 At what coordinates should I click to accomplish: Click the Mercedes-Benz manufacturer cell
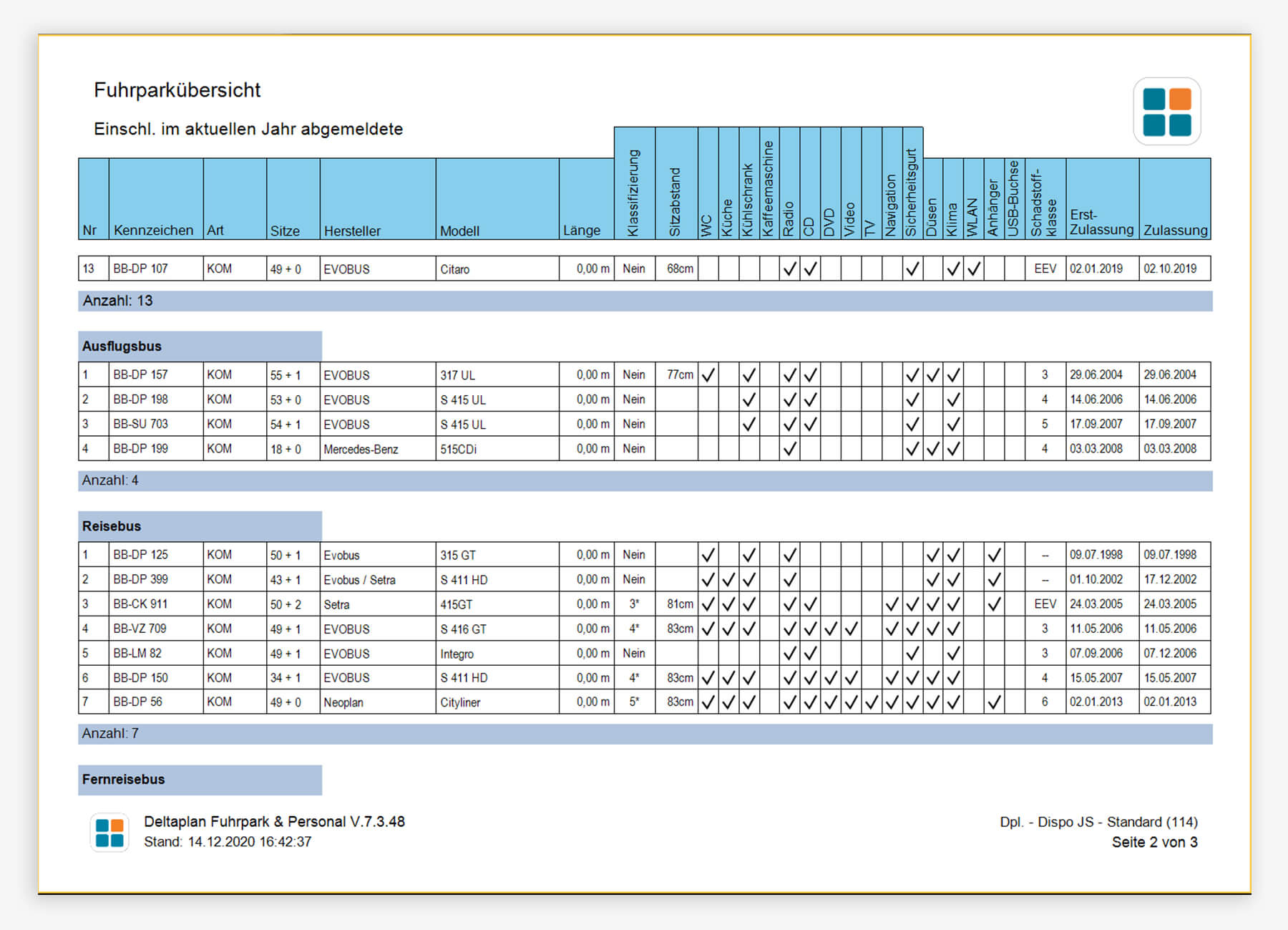click(361, 450)
